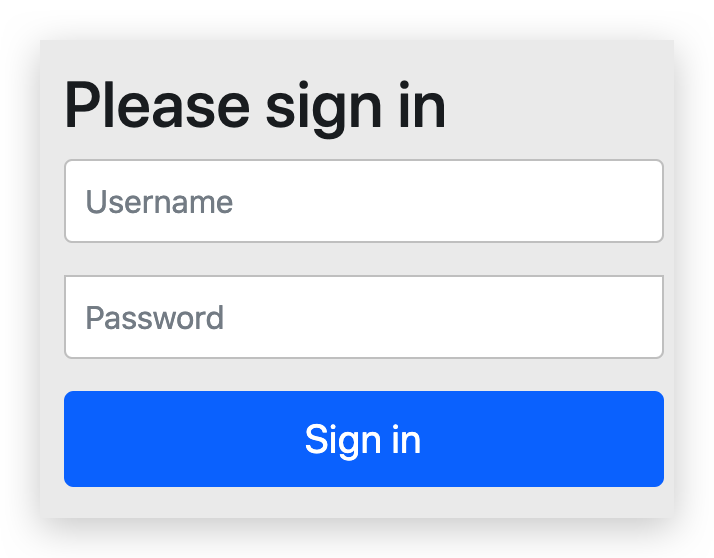The image size is (714, 558).
Task: Click the gray login panel background
Action: click(x=560, y=100)
